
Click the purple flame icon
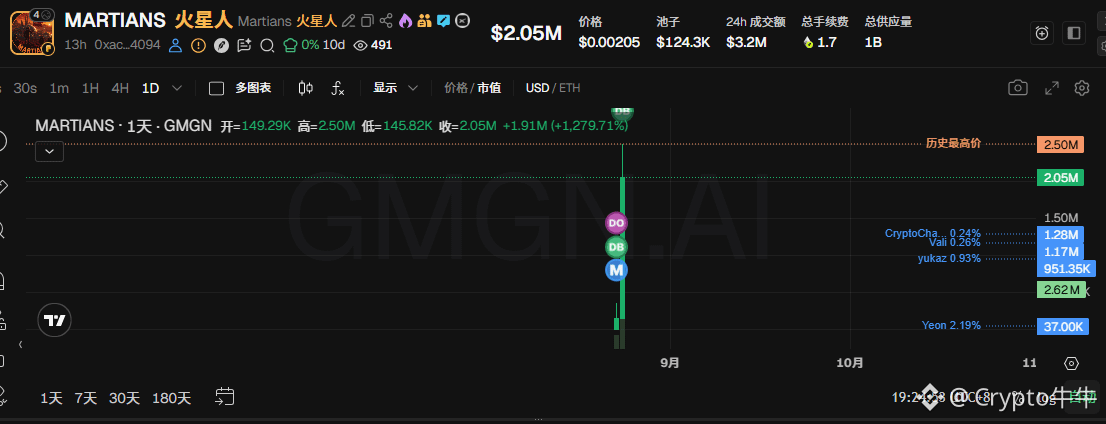pyautogui.click(x=405, y=20)
